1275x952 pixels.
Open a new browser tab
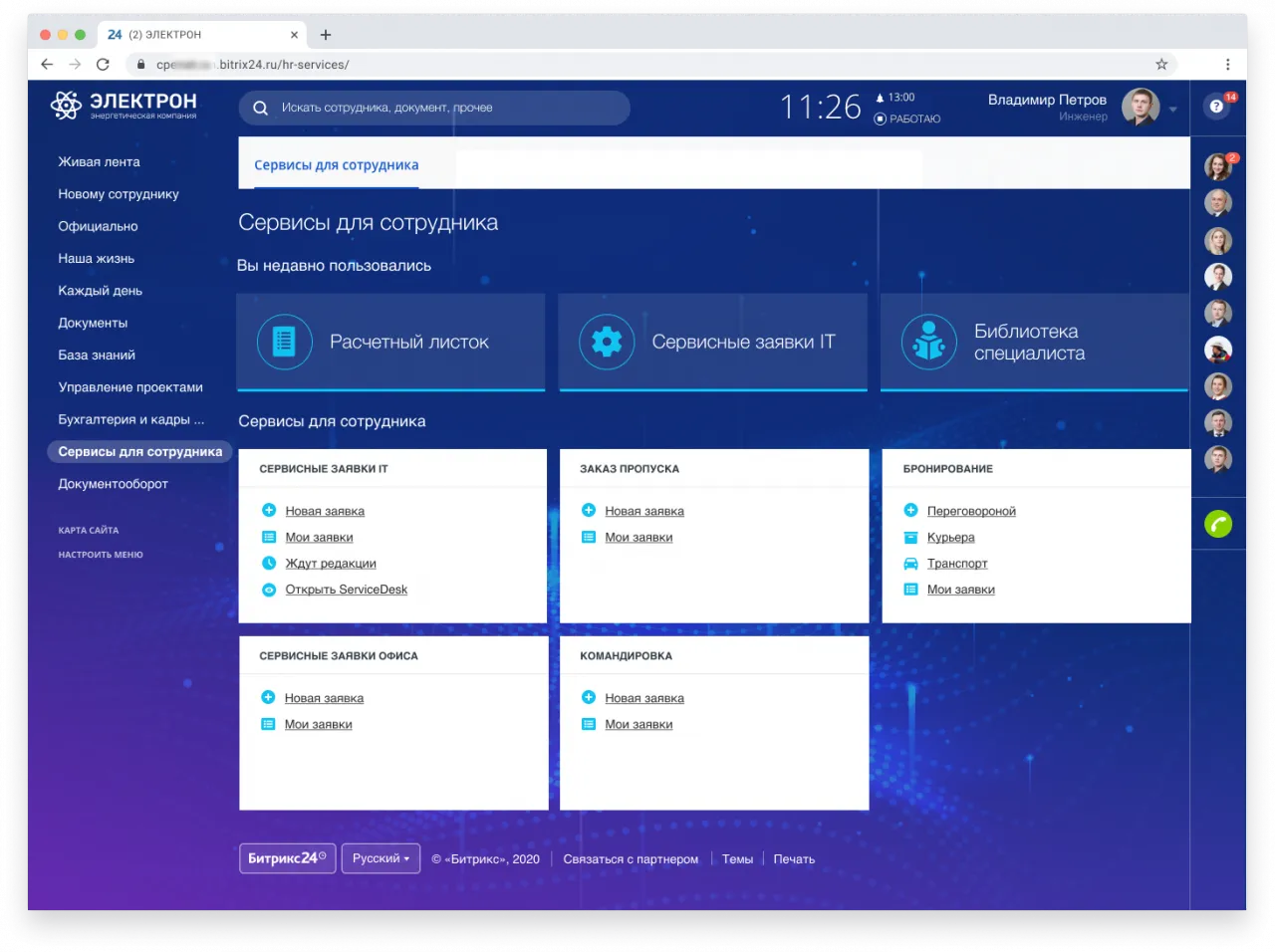tap(326, 35)
